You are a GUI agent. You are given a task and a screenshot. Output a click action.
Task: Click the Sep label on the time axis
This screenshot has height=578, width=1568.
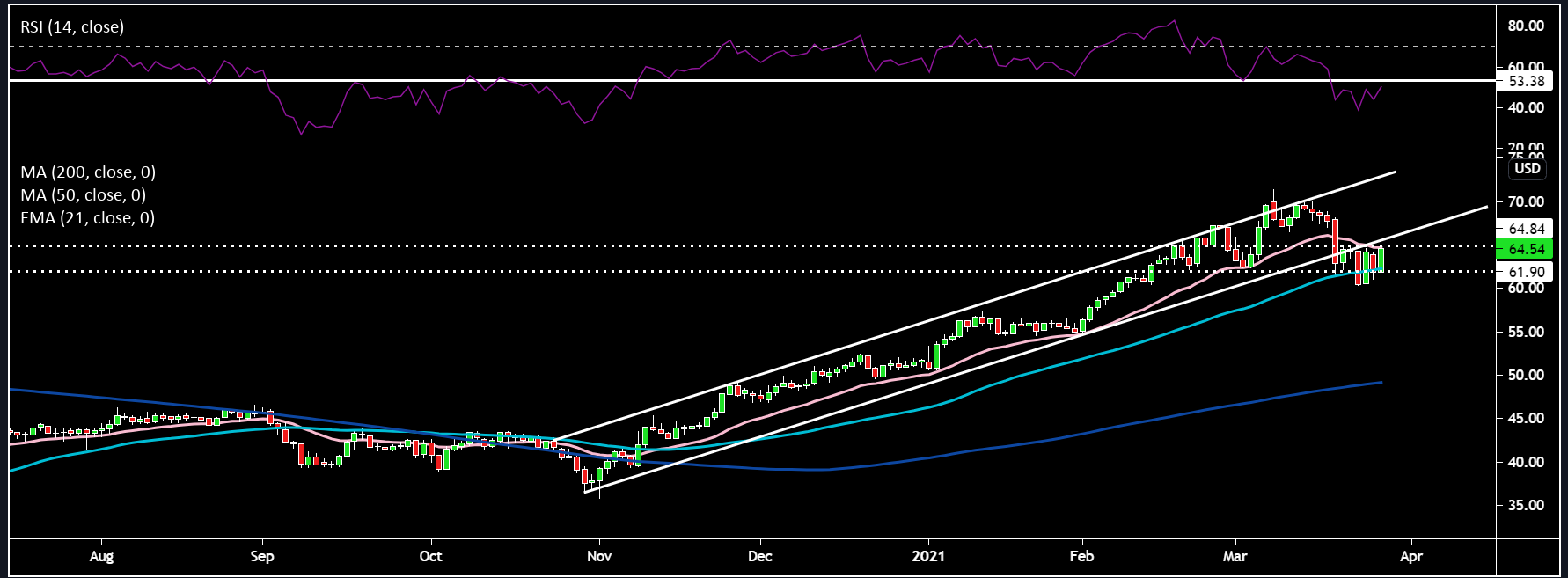262,556
